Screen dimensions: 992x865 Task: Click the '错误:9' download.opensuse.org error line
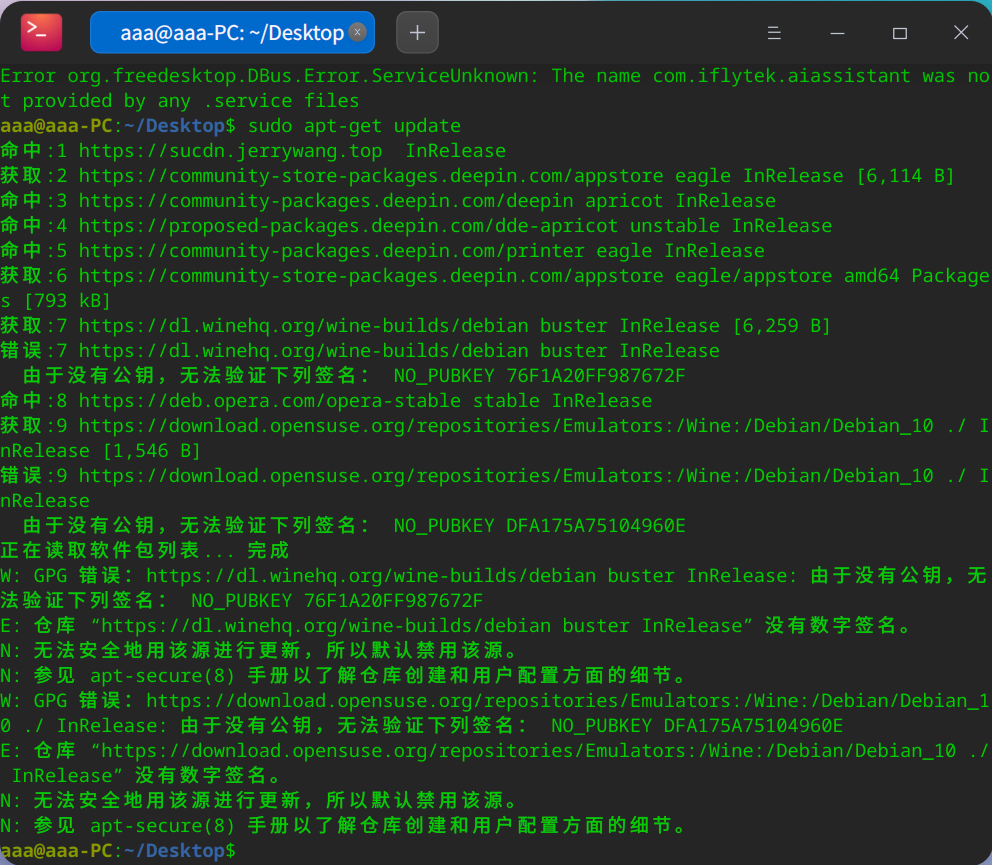496,489
